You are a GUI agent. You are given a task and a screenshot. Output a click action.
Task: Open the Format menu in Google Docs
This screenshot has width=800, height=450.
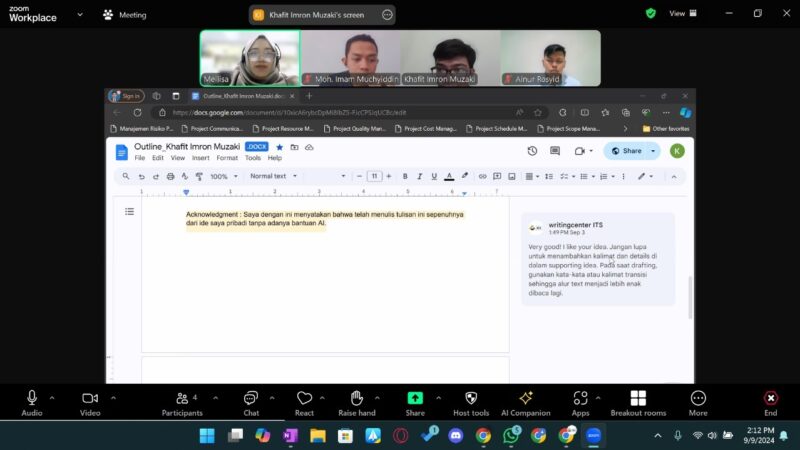click(227, 158)
